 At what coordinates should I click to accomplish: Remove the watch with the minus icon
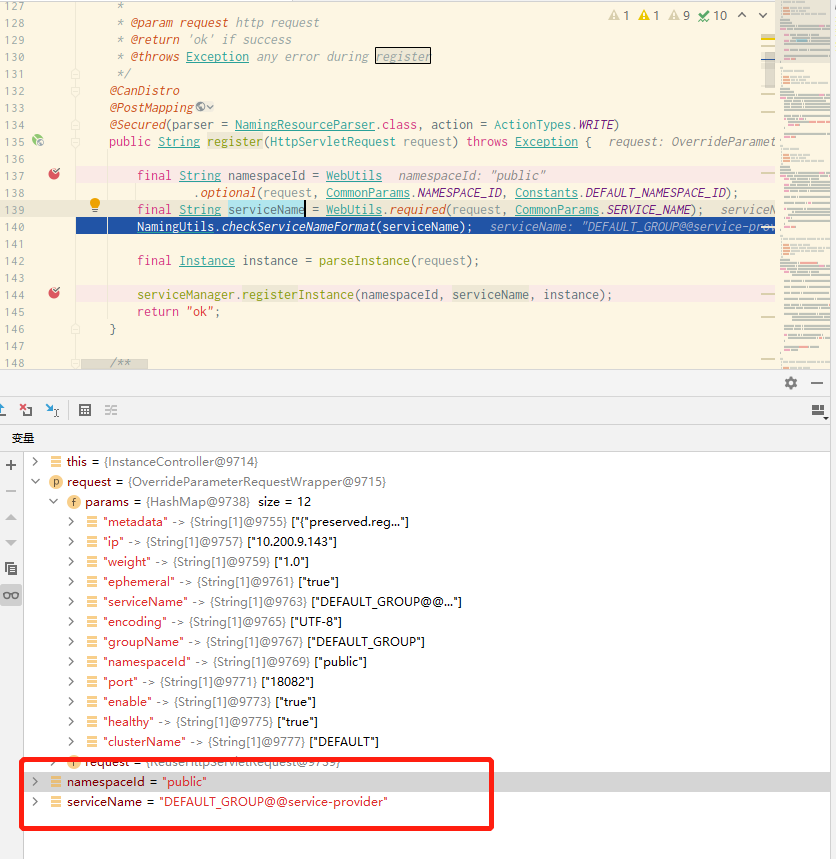point(11,491)
